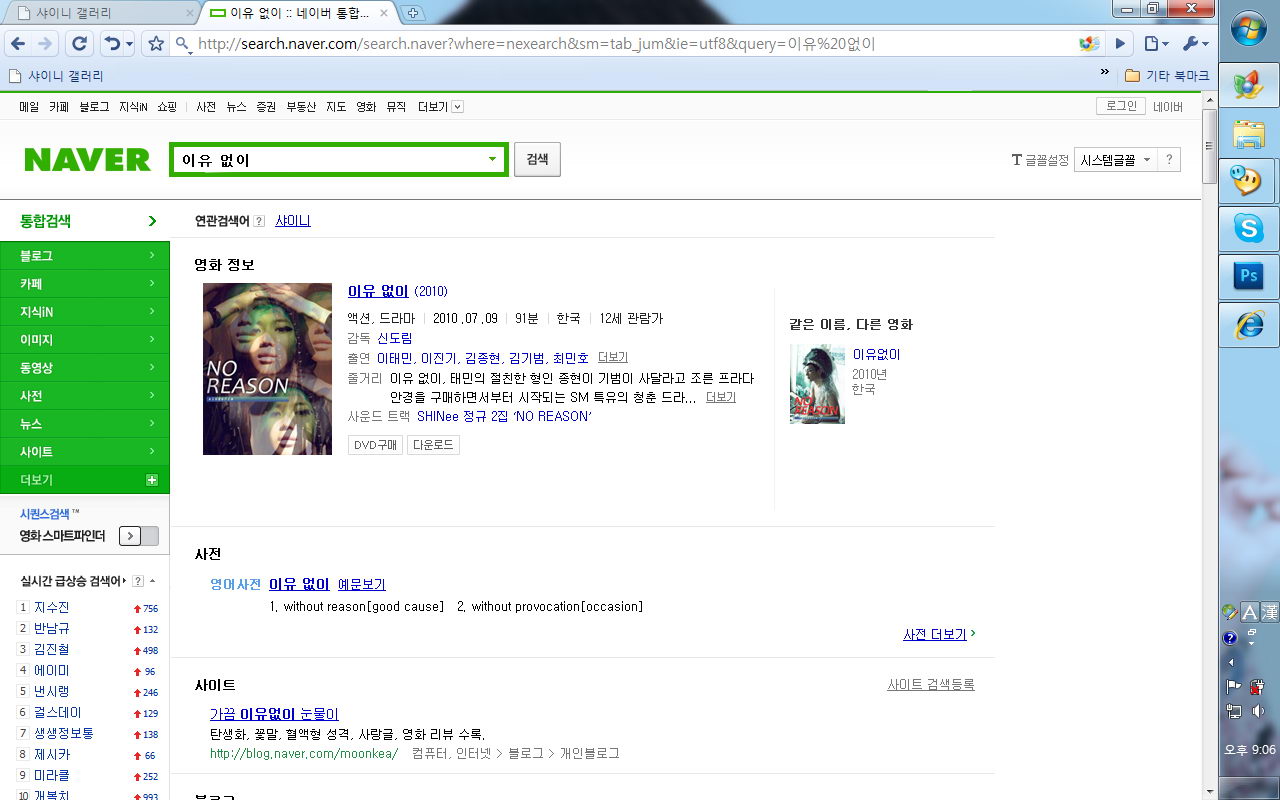Open soundtrack link SHINee 정규 2집 'NO REASON'
Image resolution: width=1280 pixels, height=800 pixels.
click(x=504, y=416)
